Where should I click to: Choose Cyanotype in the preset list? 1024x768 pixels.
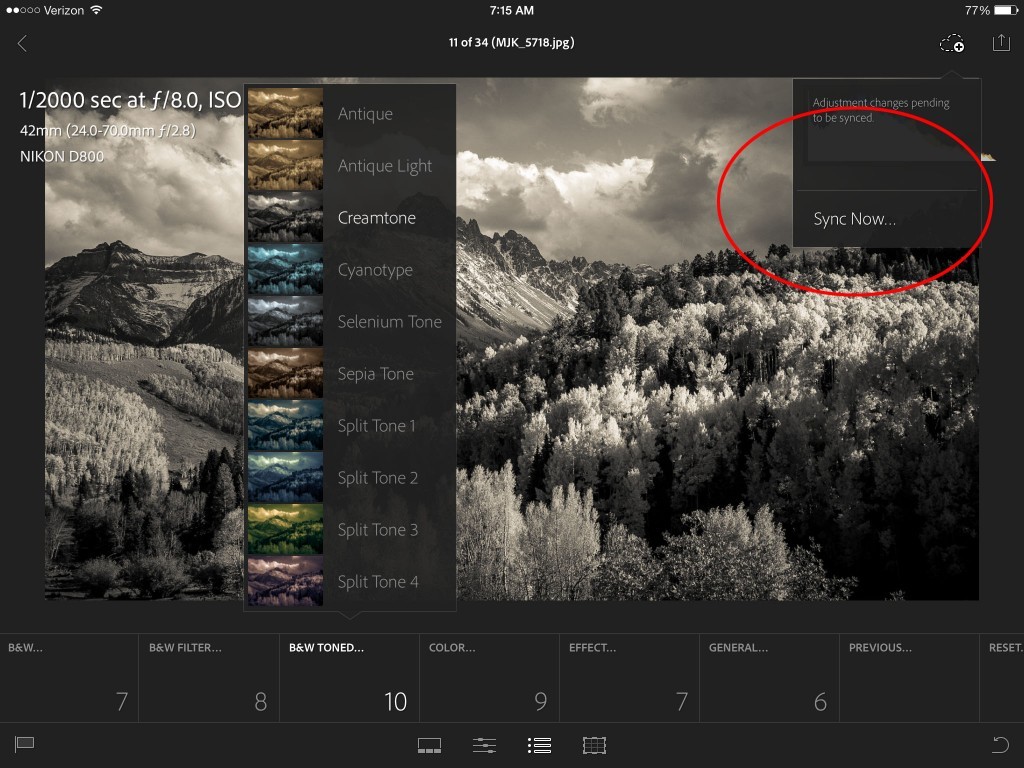375,270
